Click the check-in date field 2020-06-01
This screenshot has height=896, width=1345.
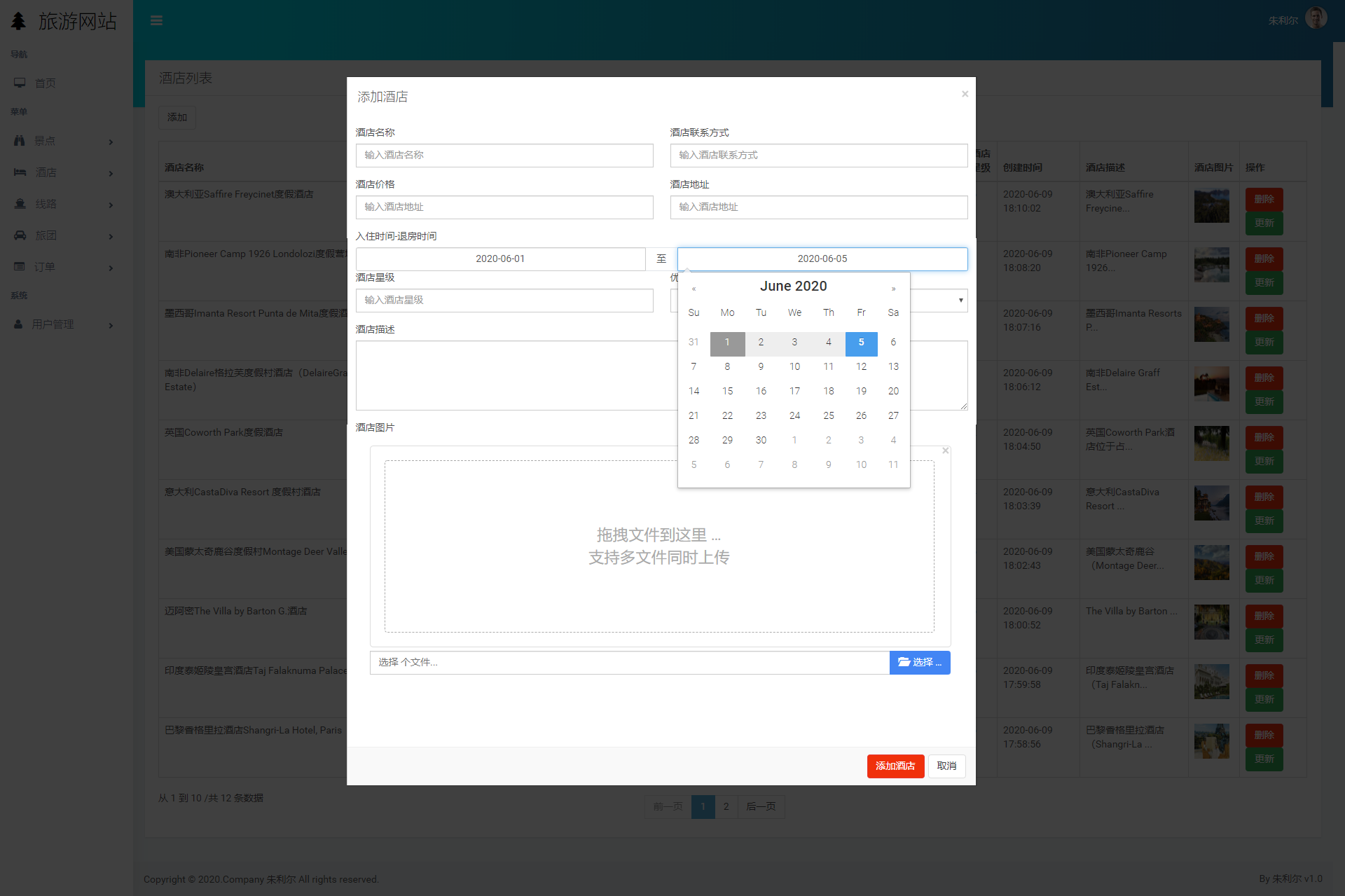[500, 259]
